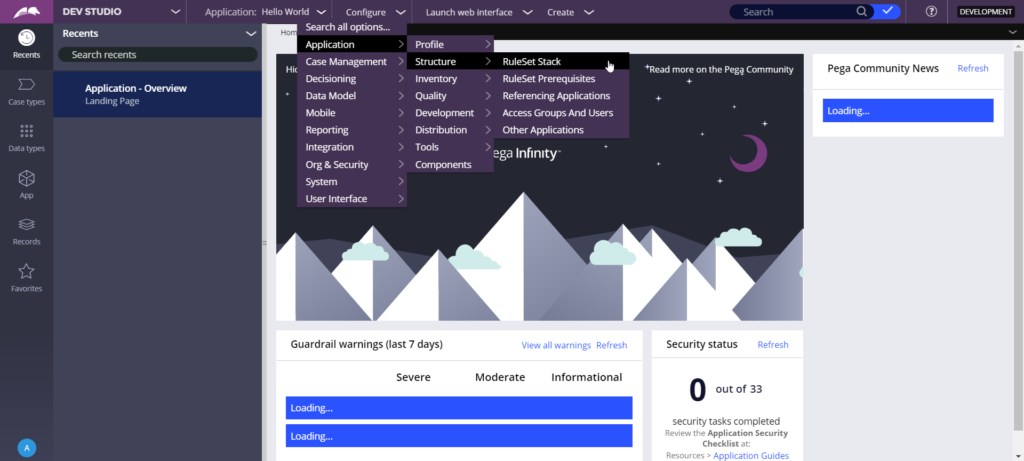This screenshot has width=1024, height=461.
Task: Open Case types in sidebar
Action: pyautogui.click(x=26, y=91)
